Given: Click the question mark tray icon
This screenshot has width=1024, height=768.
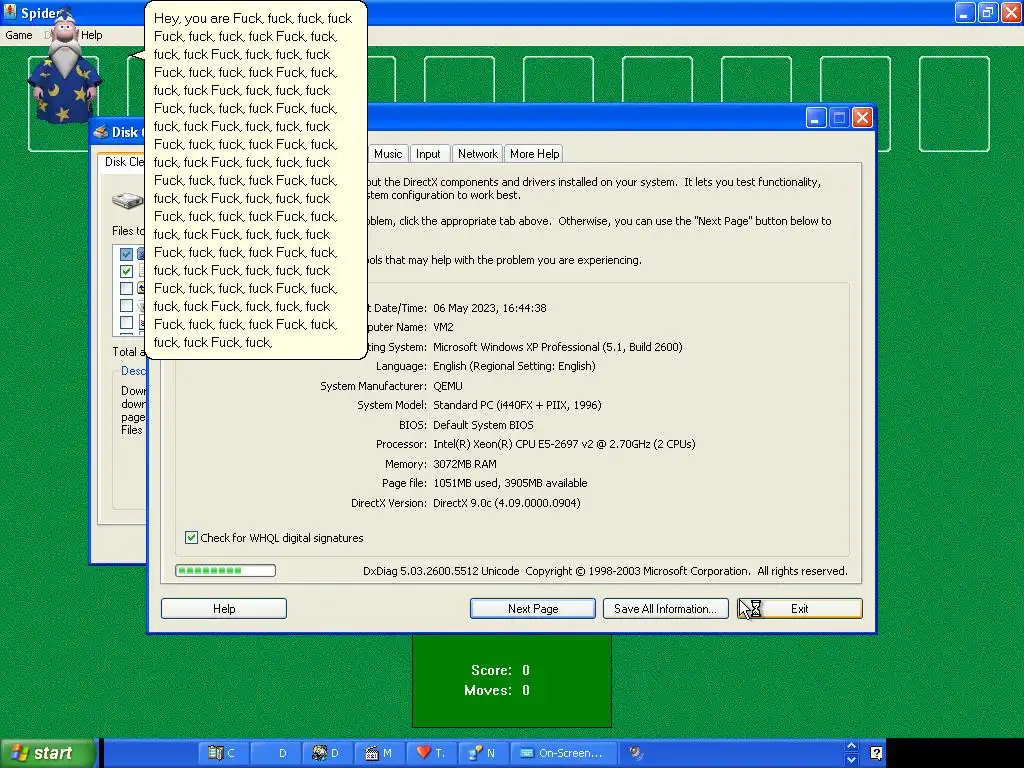Looking at the screenshot, I should (876, 753).
